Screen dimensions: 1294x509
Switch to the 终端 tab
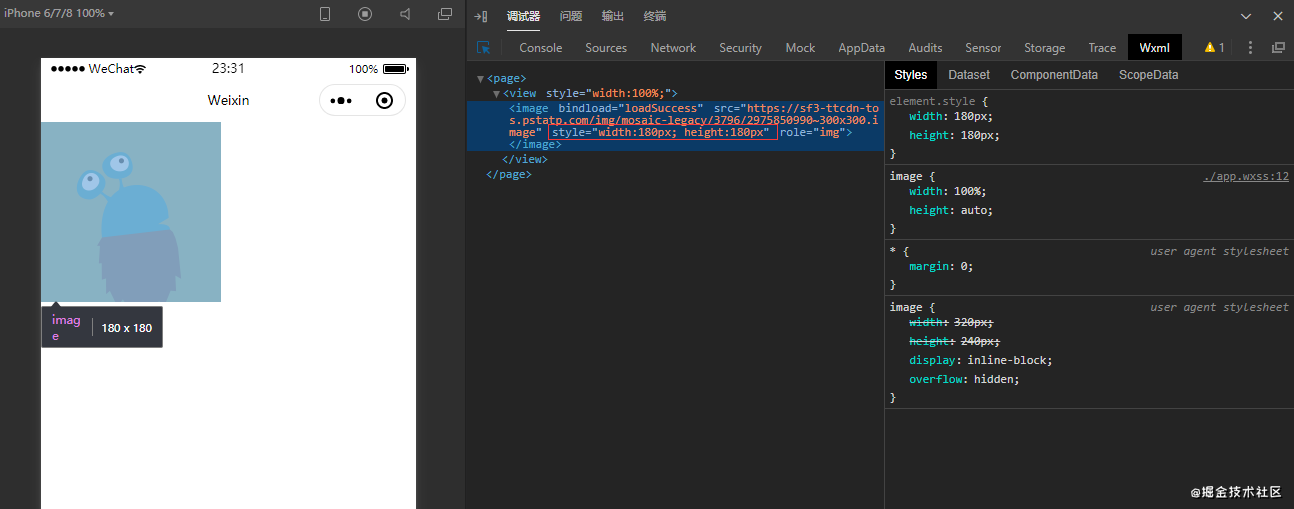click(x=655, y=16)
